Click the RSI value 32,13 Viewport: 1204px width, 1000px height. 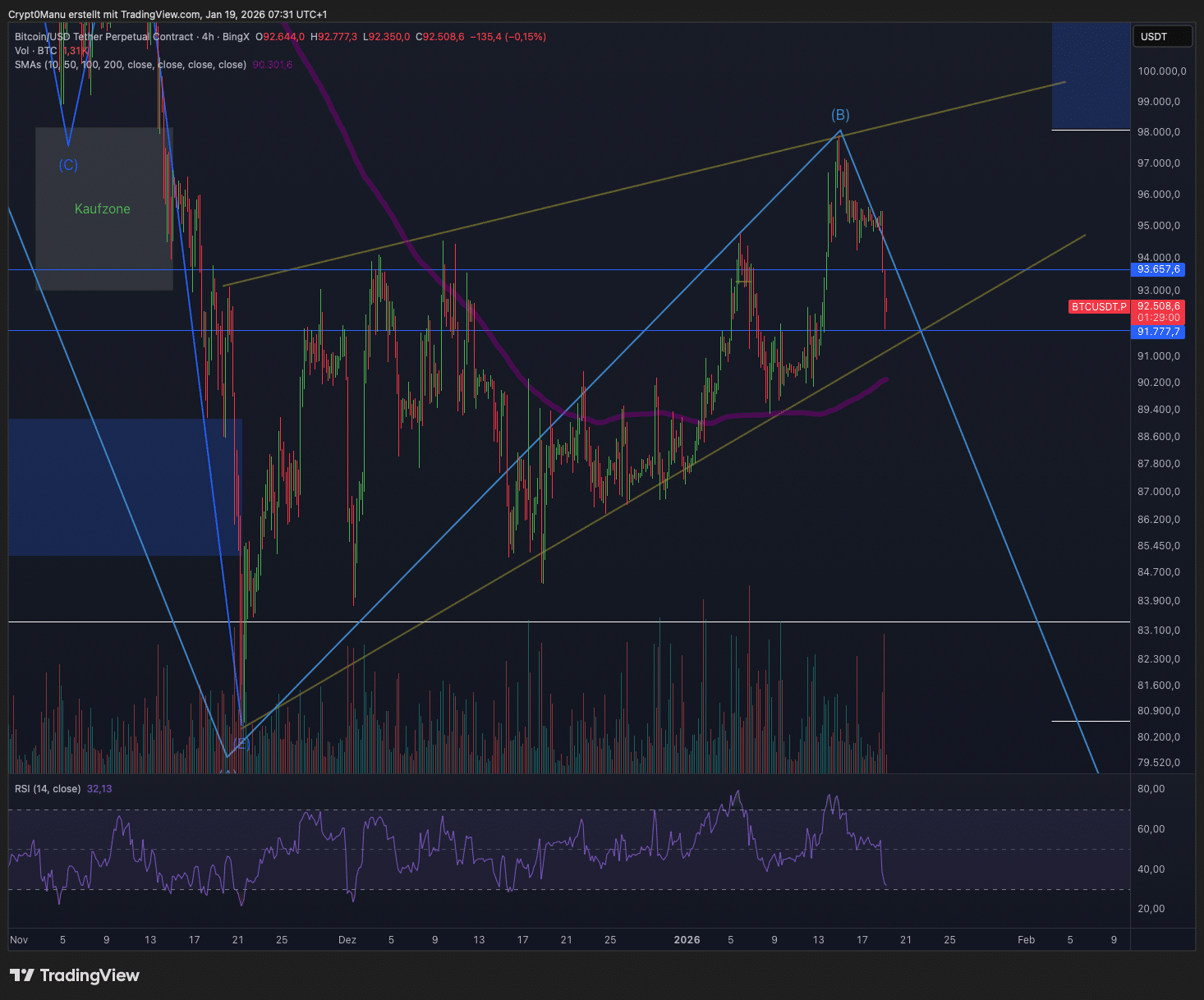point(99,789)
